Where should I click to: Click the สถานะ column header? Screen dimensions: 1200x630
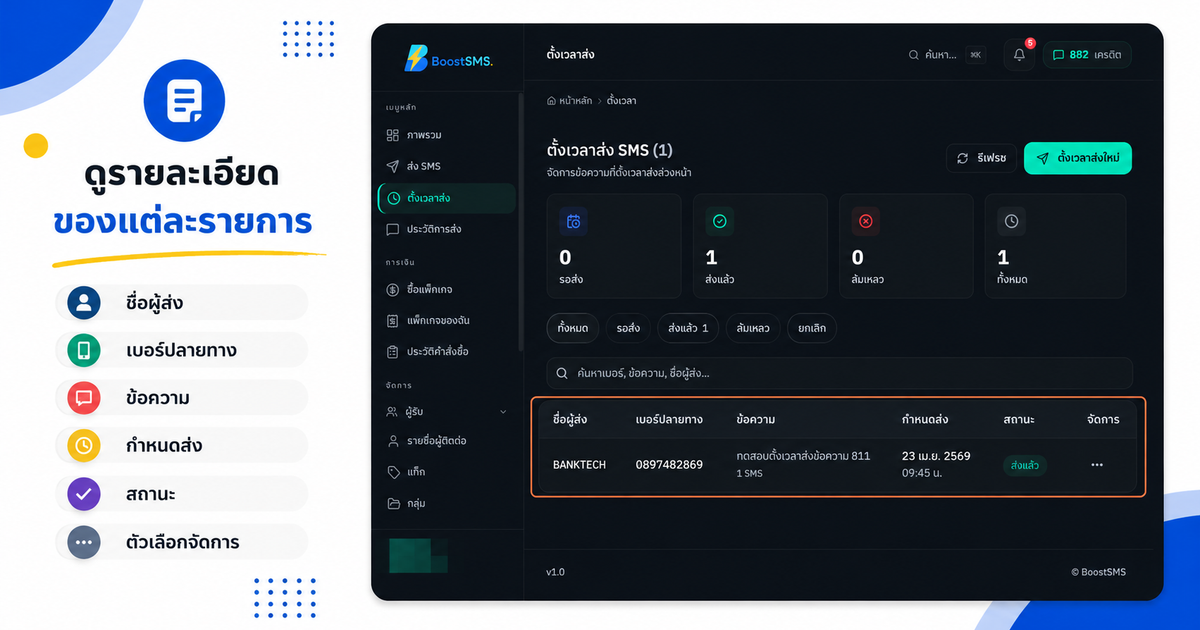pyautogui.click(x=1019, y=420)
